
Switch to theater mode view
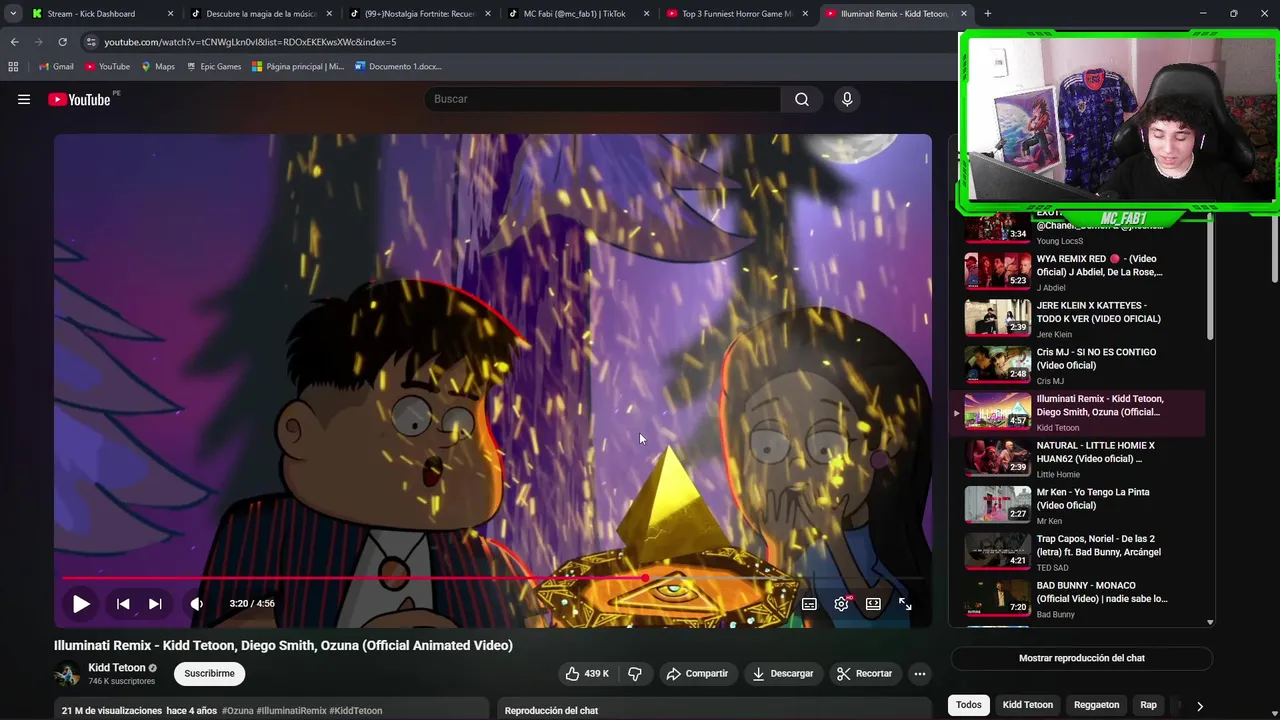tap(873, 604)
